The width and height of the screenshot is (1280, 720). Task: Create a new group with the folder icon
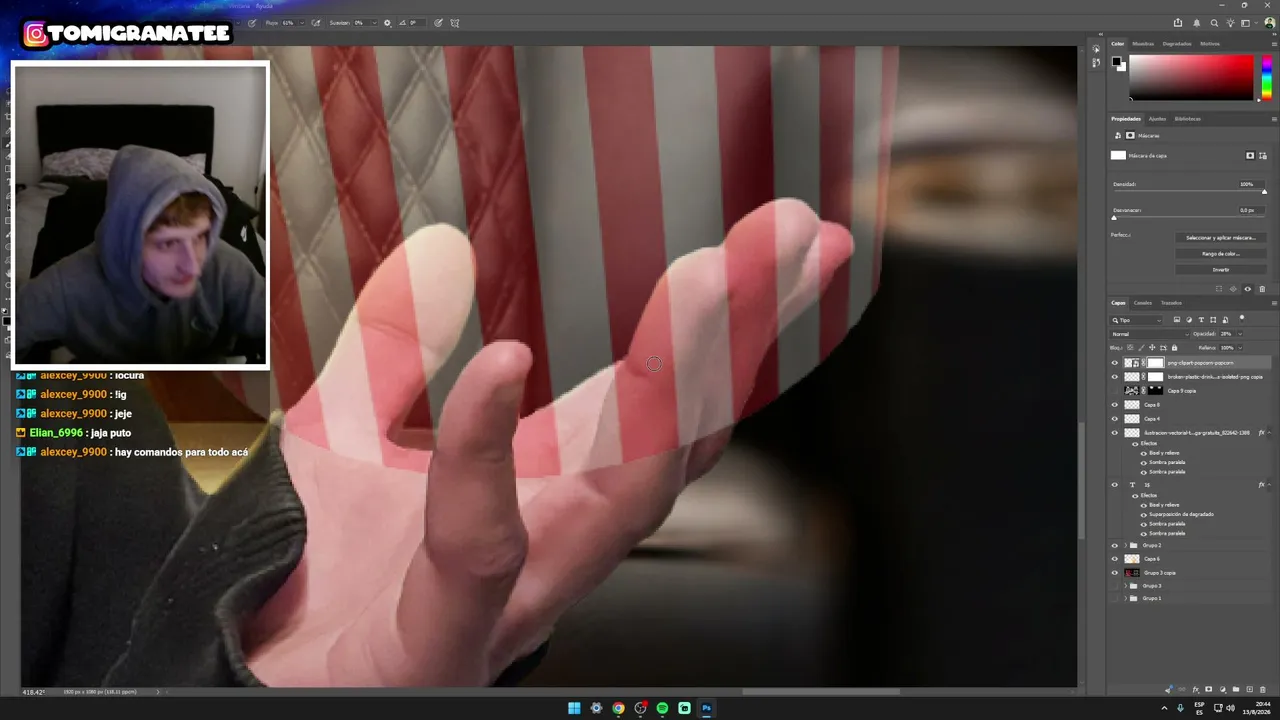click(x=1236, y=690)
